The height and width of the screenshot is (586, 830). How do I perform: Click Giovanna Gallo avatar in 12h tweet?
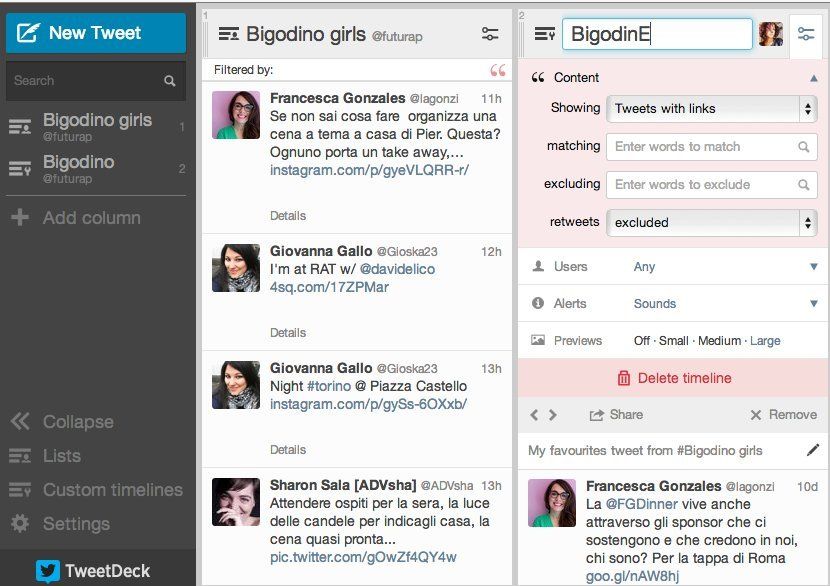[x=236, y=268]
